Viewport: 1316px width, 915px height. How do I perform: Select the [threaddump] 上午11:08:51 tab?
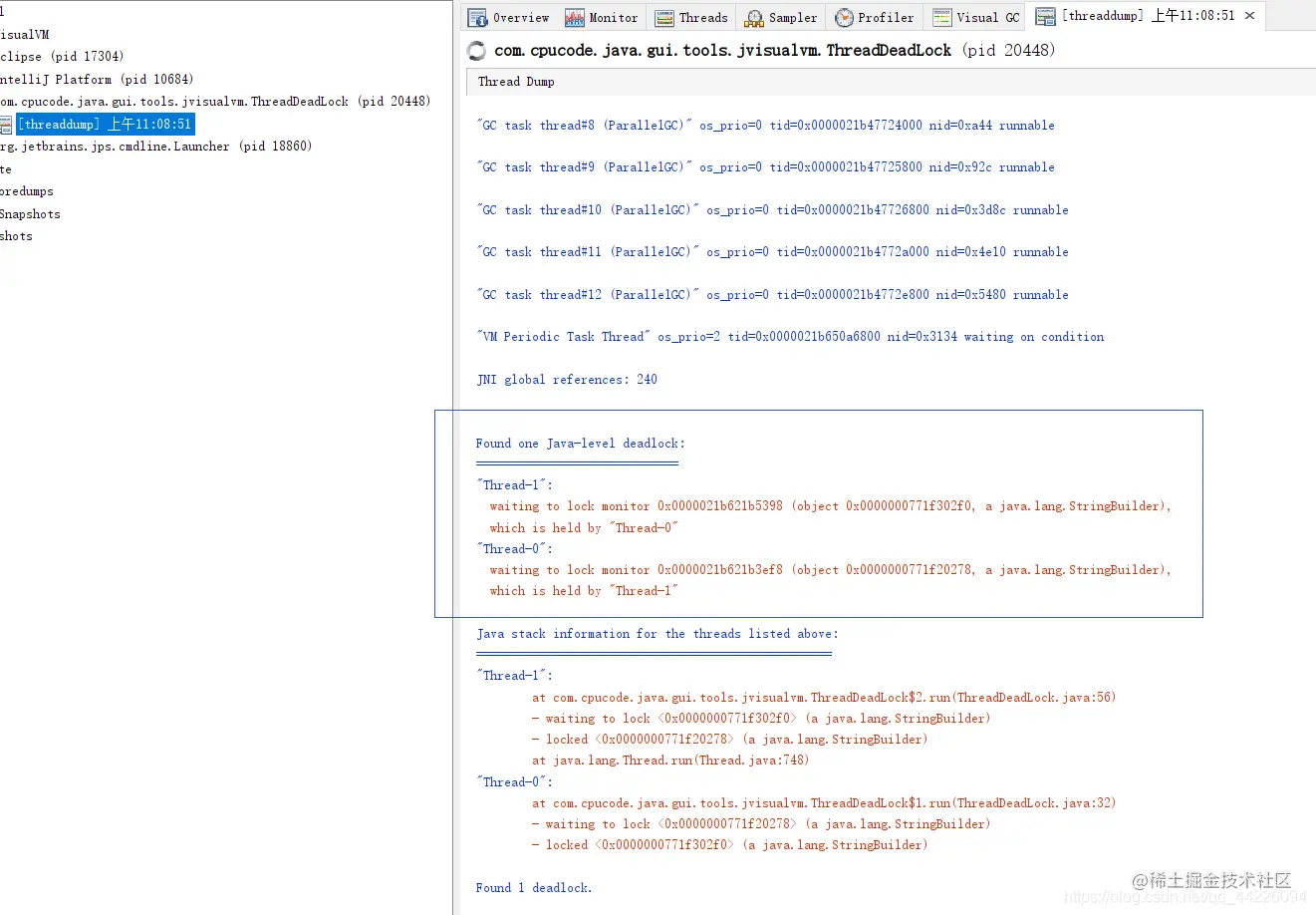click(x=1148, y=16)
